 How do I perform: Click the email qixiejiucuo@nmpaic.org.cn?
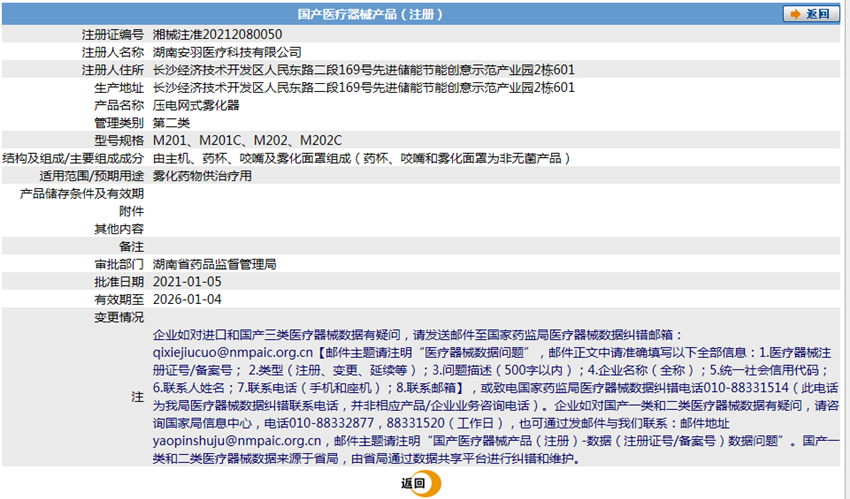pyautogui.click(x=233, y=353)
